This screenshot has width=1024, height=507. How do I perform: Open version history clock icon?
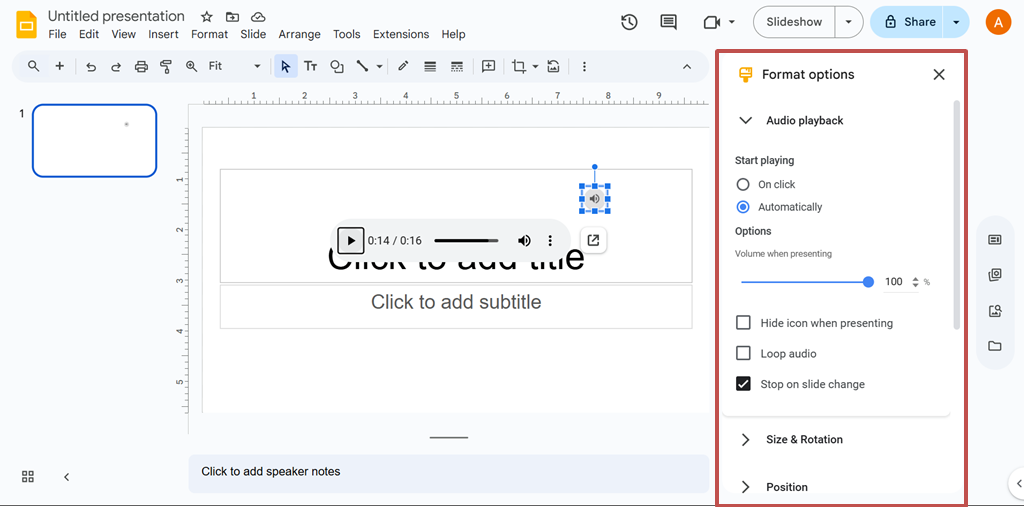point(629,22)
